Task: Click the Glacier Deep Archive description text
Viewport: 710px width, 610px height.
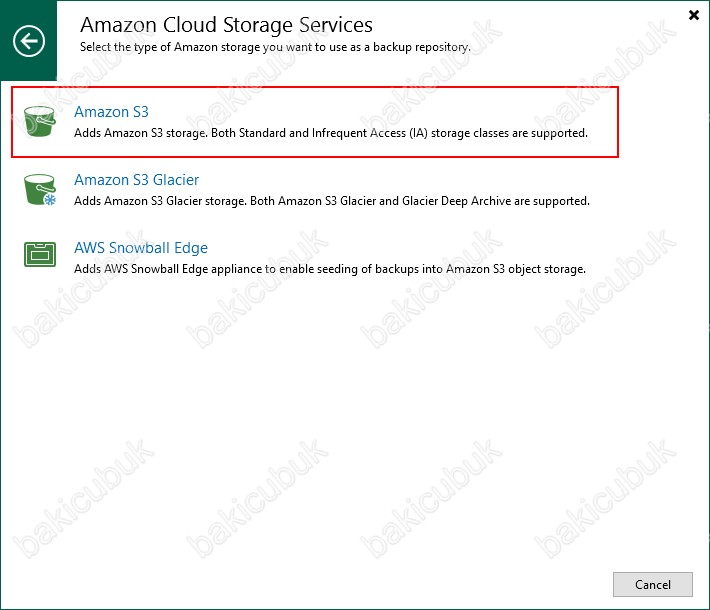Action: click(331, 201)
